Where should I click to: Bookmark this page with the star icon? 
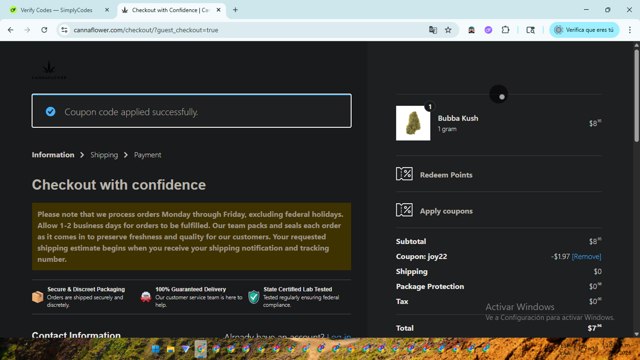point(448,30)
